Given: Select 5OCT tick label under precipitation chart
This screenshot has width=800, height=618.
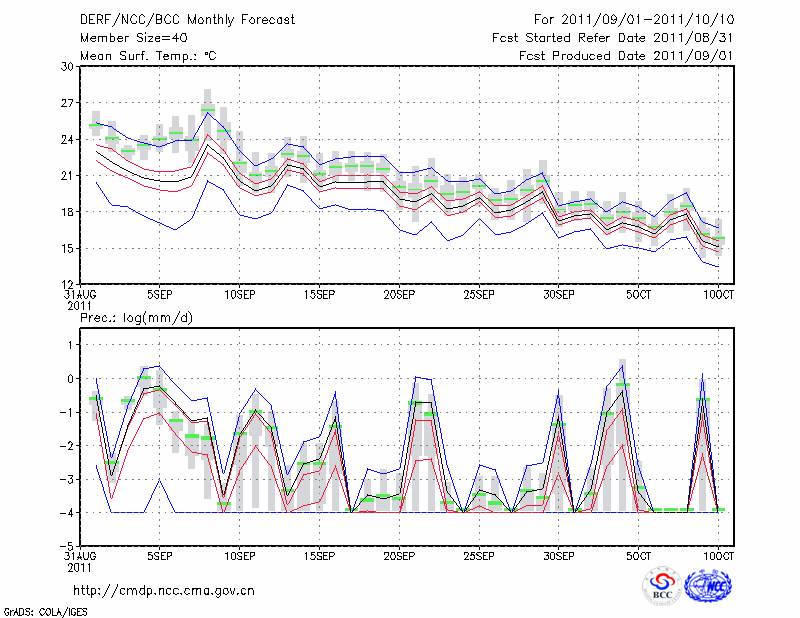Looking at the screenshot, I should pyautogui.click(x=638, y=556).
